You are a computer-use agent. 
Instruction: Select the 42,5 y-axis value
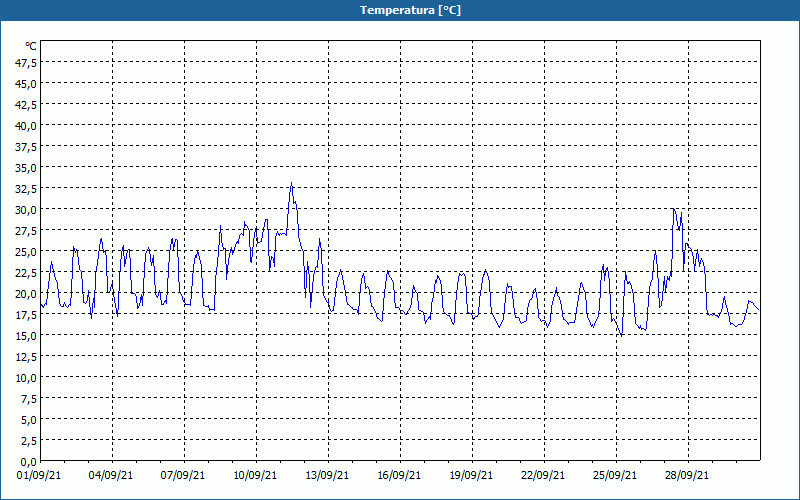(x=27, y=105)
